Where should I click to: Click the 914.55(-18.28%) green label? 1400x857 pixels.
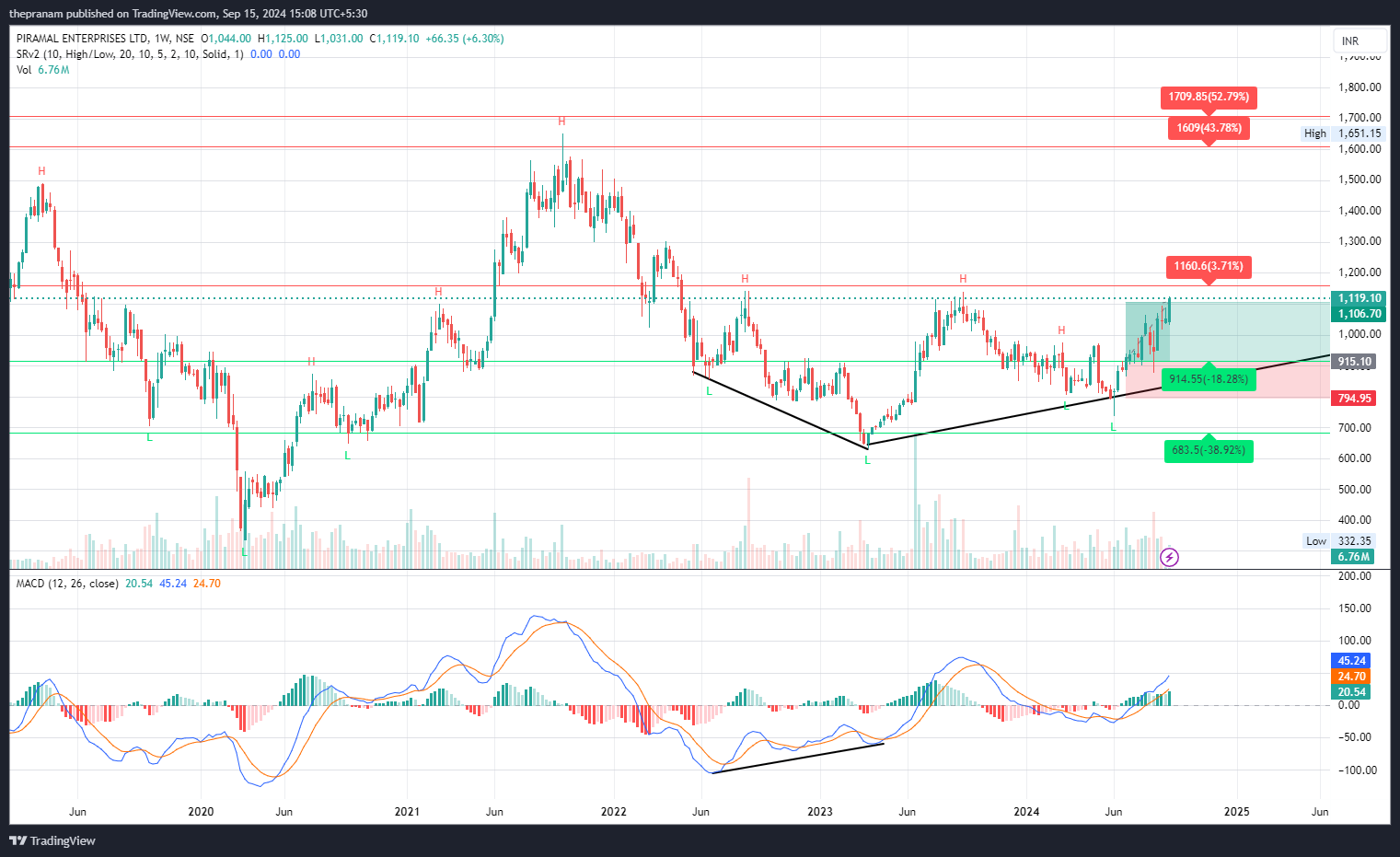coord(1208,379)
